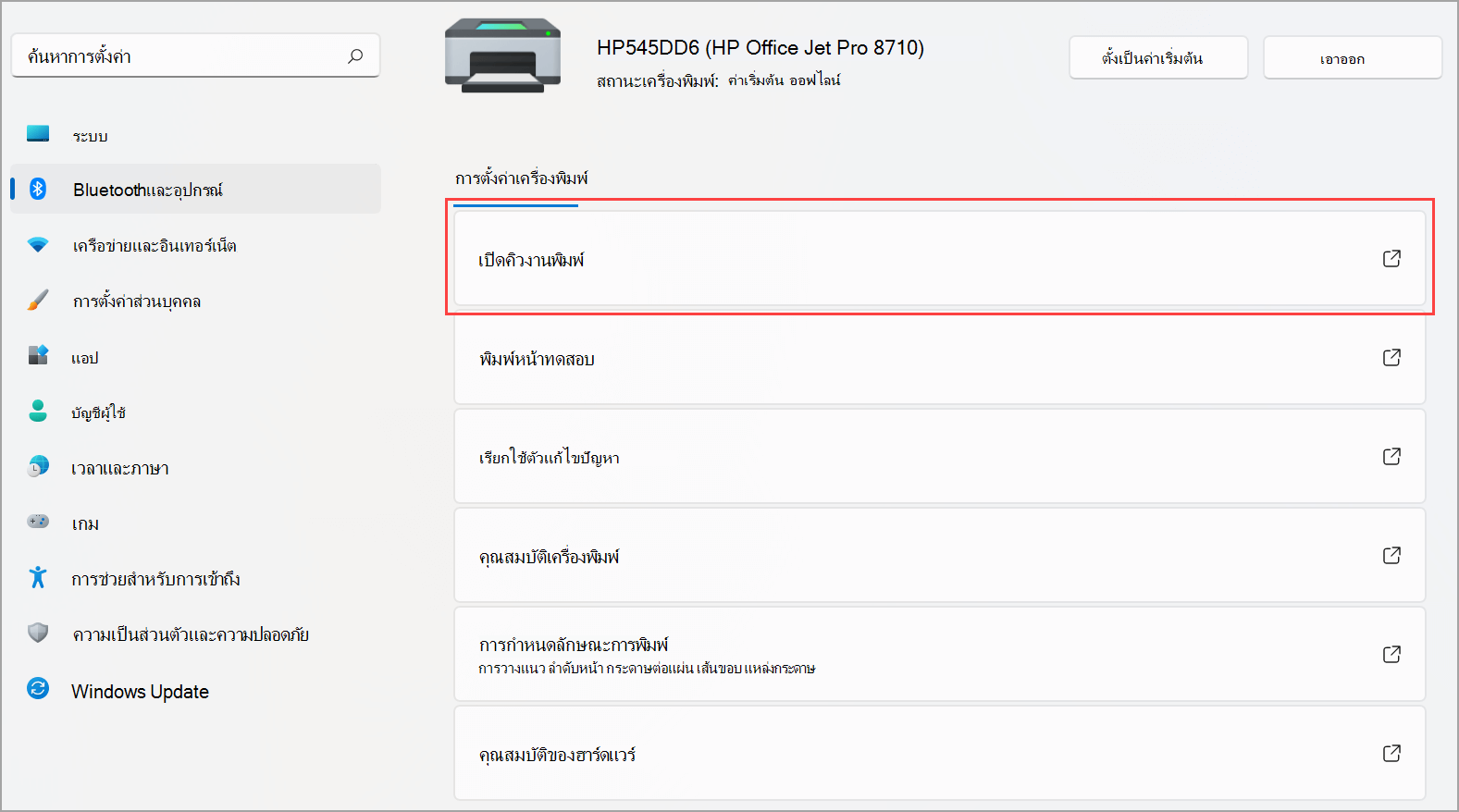
Task: Click the accessibility figure icon
Action: pos(38,577)
